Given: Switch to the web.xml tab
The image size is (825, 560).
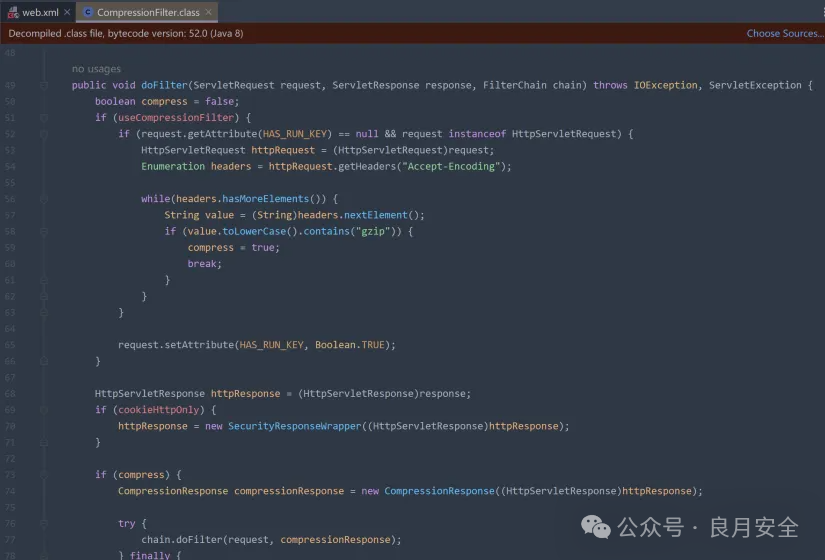Looking at the screenshot, I should pyautogui.click(x=40, y=12).
